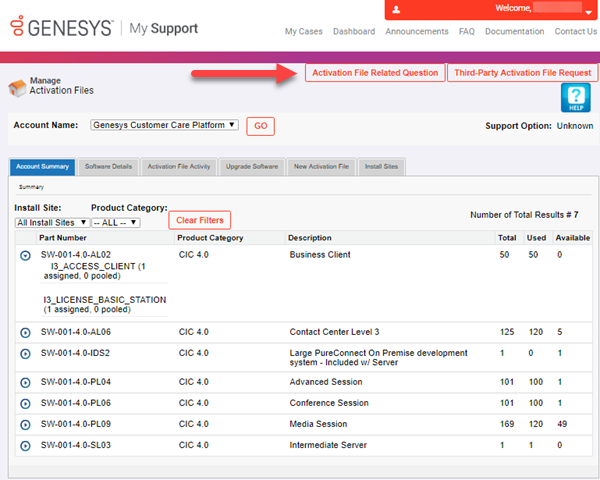Image resolution: width=600 pixels, height=480 pixels.
Task: Click total value 125 in Contact Center row
Action: [507, 332]
